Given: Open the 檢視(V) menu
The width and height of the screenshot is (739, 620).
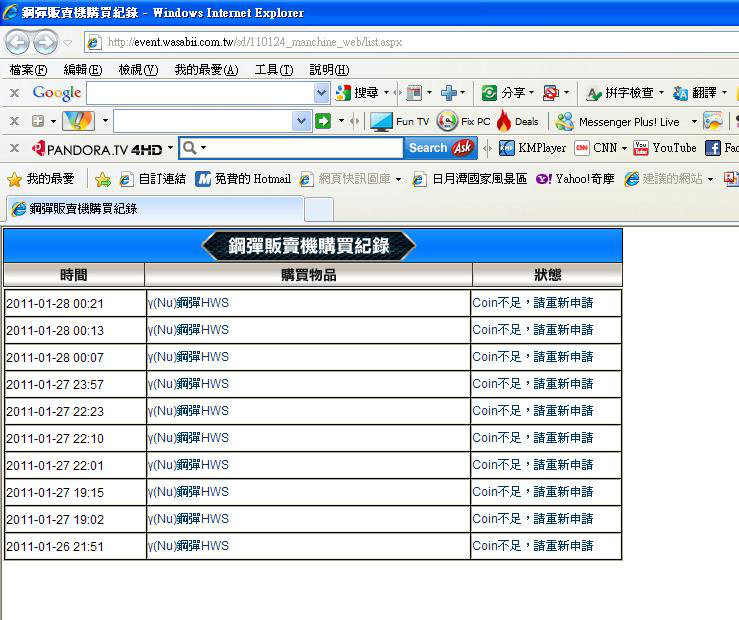Looking at the screenshot, I should click(138, 70).
